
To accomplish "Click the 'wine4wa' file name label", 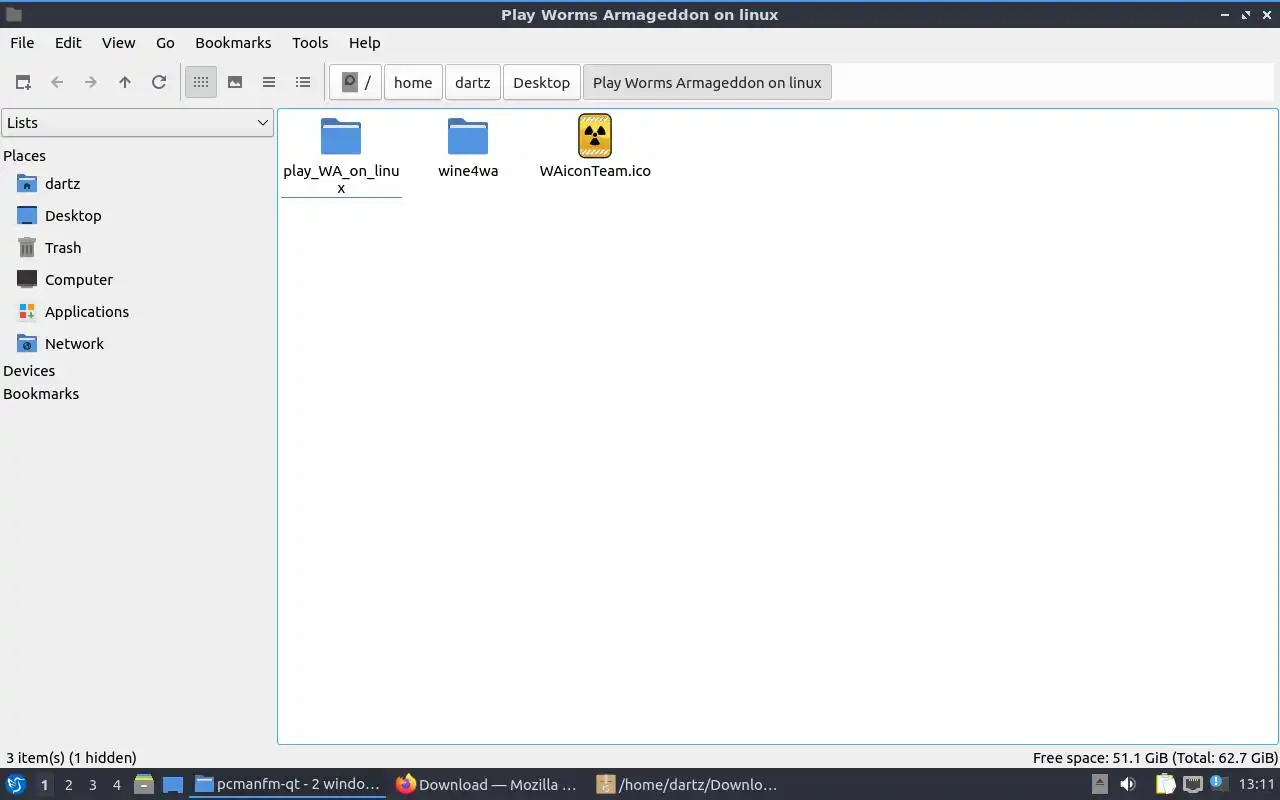I will (468, 171).
